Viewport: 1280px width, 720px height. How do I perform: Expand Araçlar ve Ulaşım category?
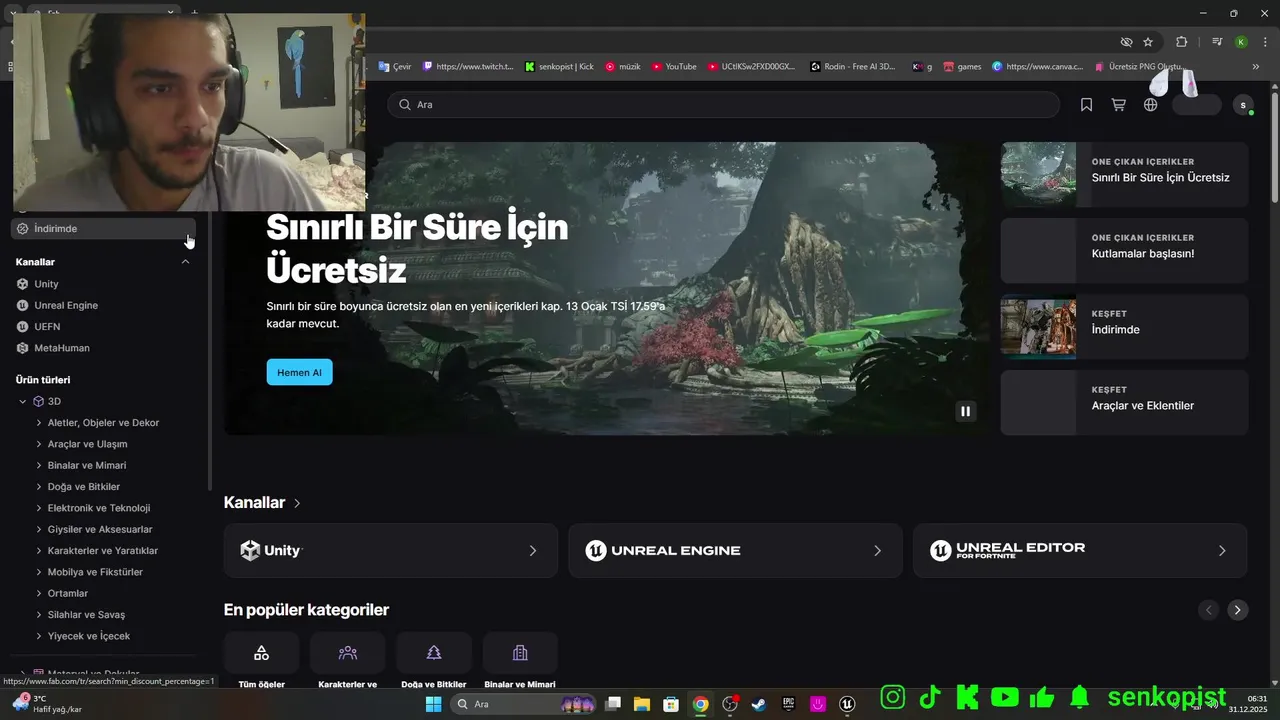[39, 444]
